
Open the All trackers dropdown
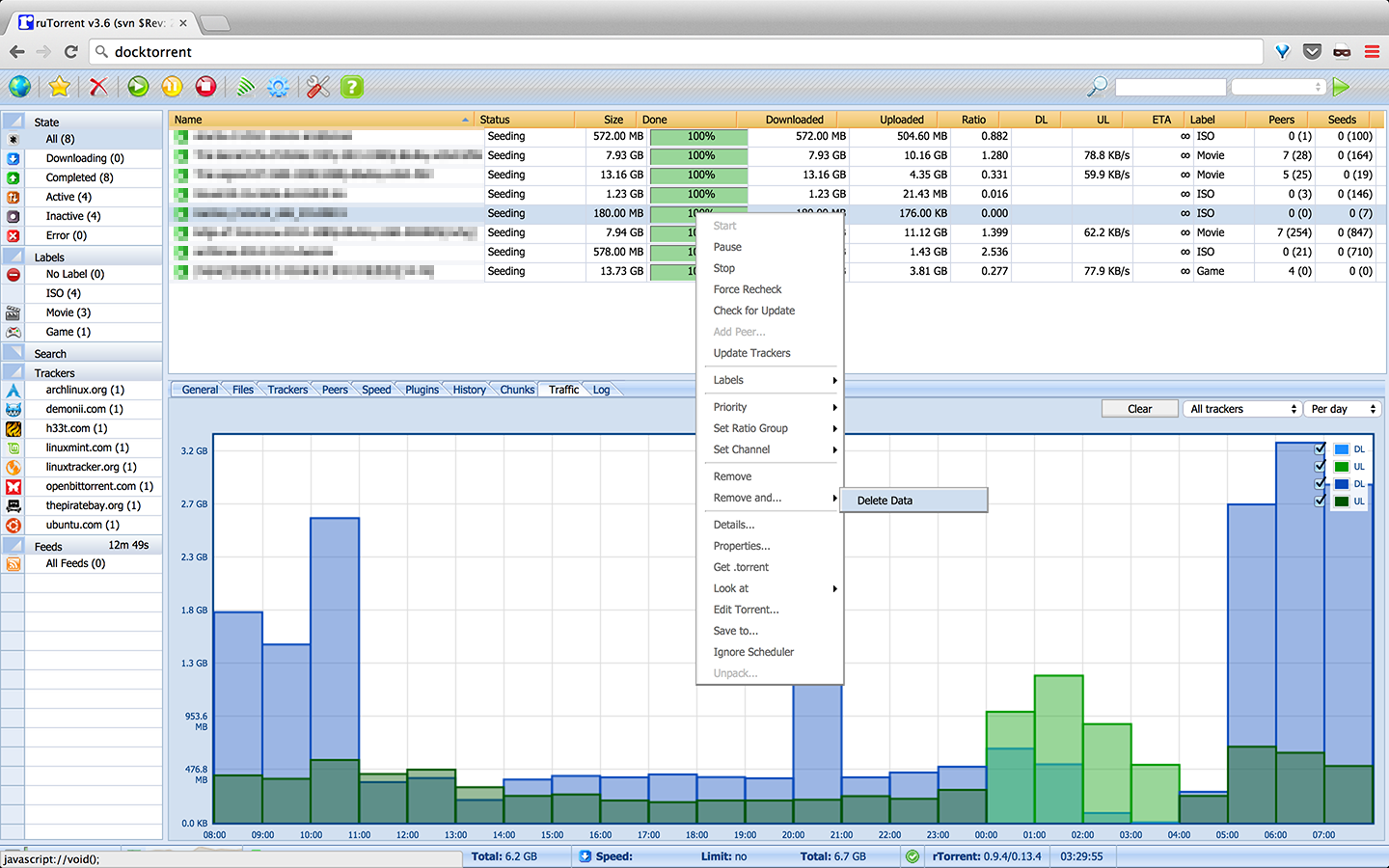click(1242, 409)
